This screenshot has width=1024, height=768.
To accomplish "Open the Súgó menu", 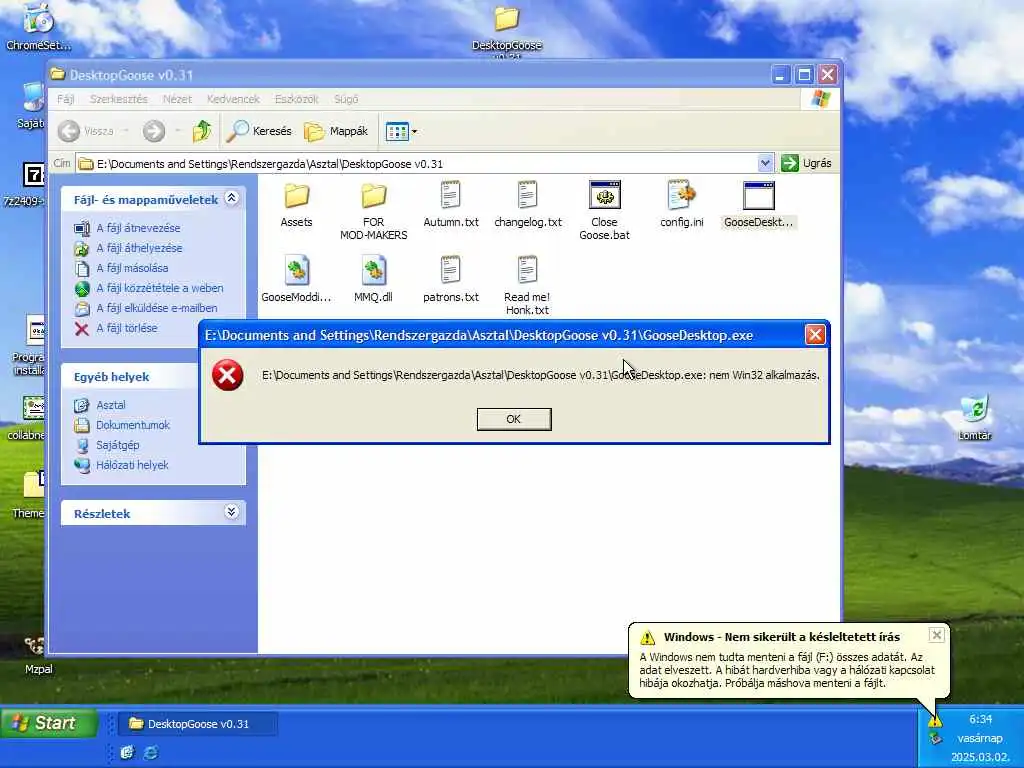I will [x=346, y=99].
